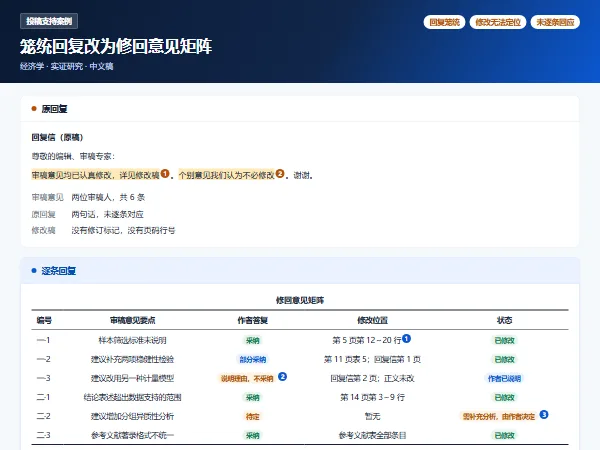The height and width of the screenshot is (450, 600).
Task: Click the 作者已说明 status badge
Action: [504, 379]
